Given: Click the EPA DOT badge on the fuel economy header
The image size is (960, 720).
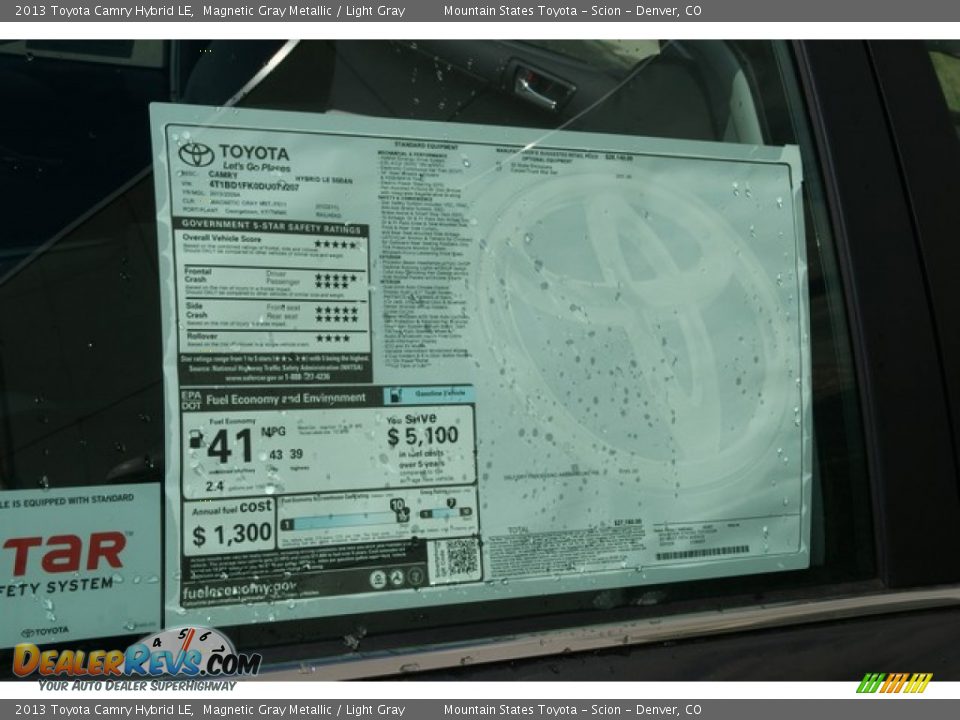Looking at the screenshot, I should (x=191, y=400).
